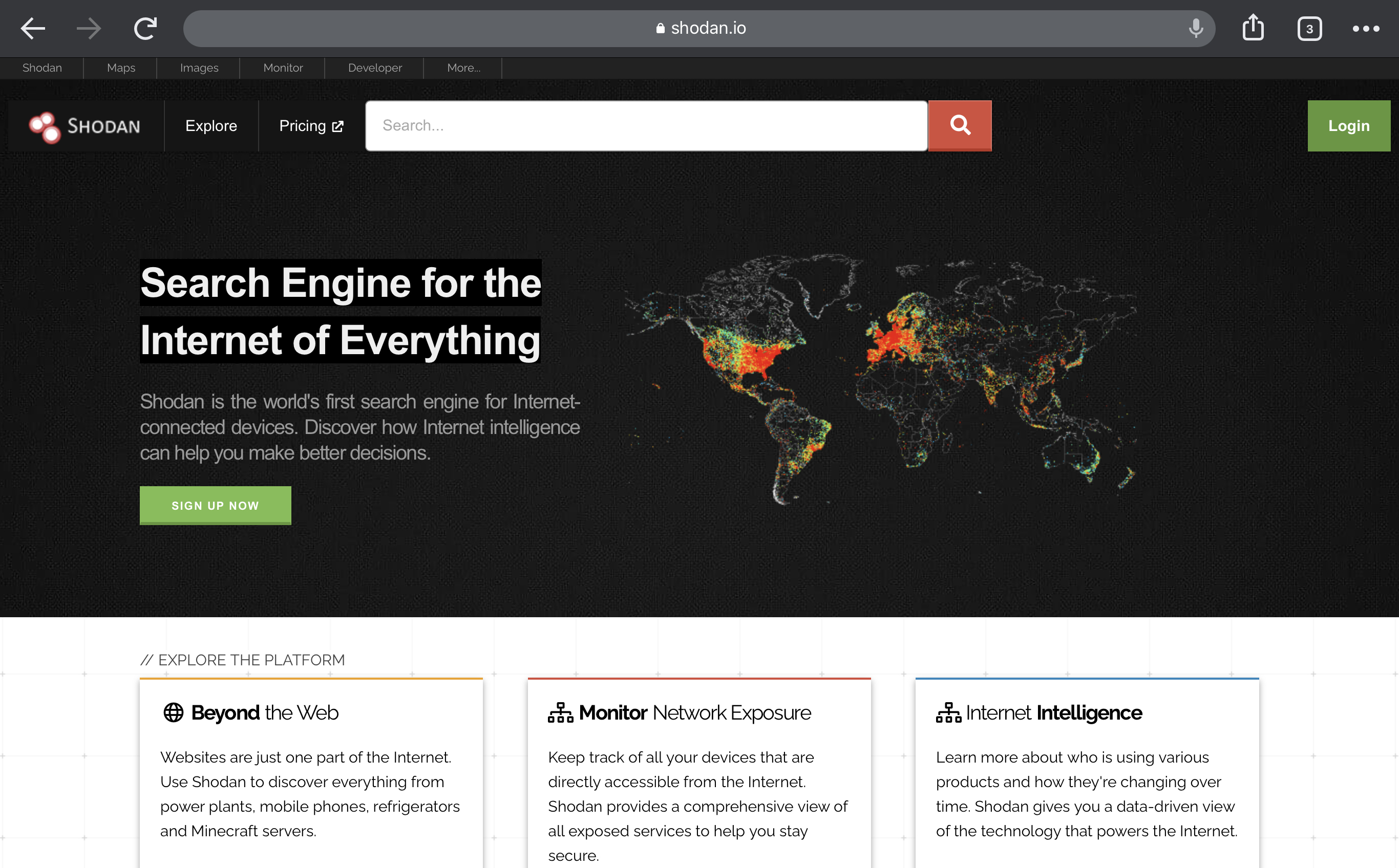Expand the More... menu
This screenshot has width=1399, height=868.
click(463, 68)
